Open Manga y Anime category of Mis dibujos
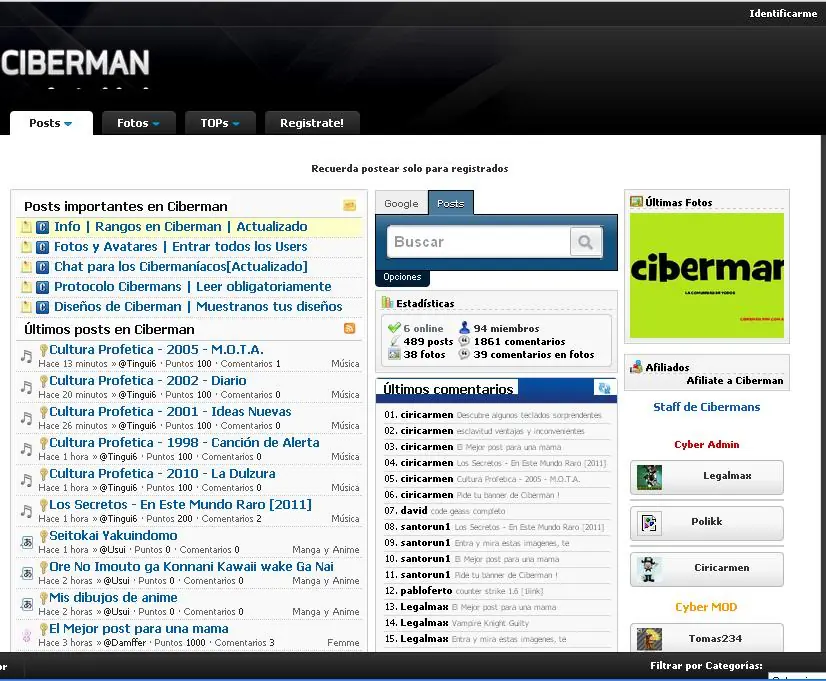 click(326, 611)
